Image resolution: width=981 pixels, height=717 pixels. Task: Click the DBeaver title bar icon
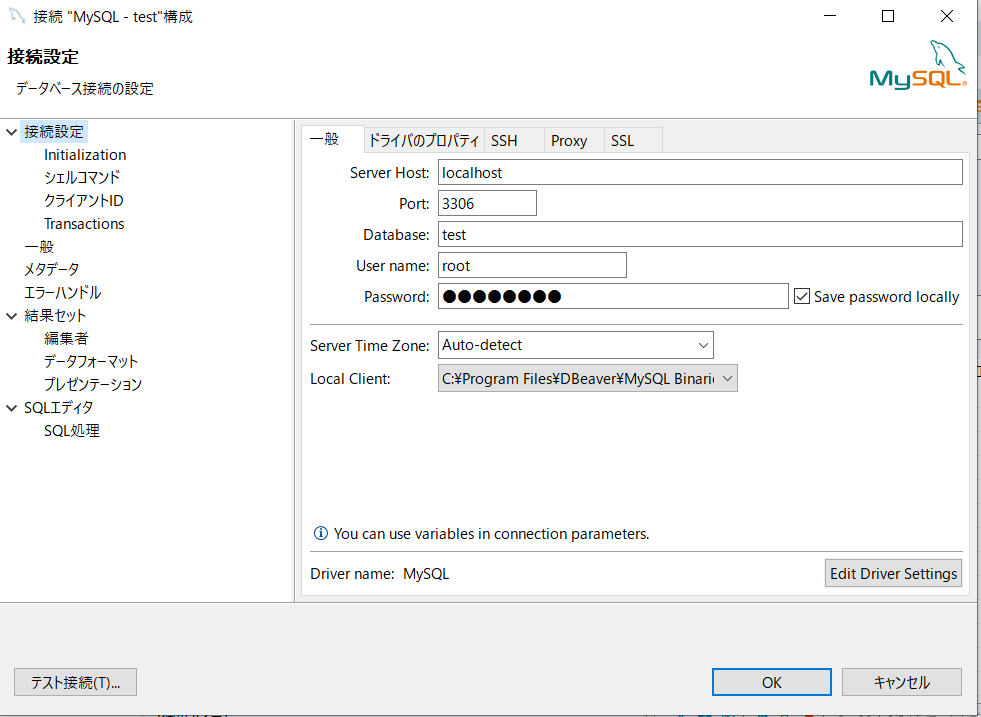pos(17,16)
